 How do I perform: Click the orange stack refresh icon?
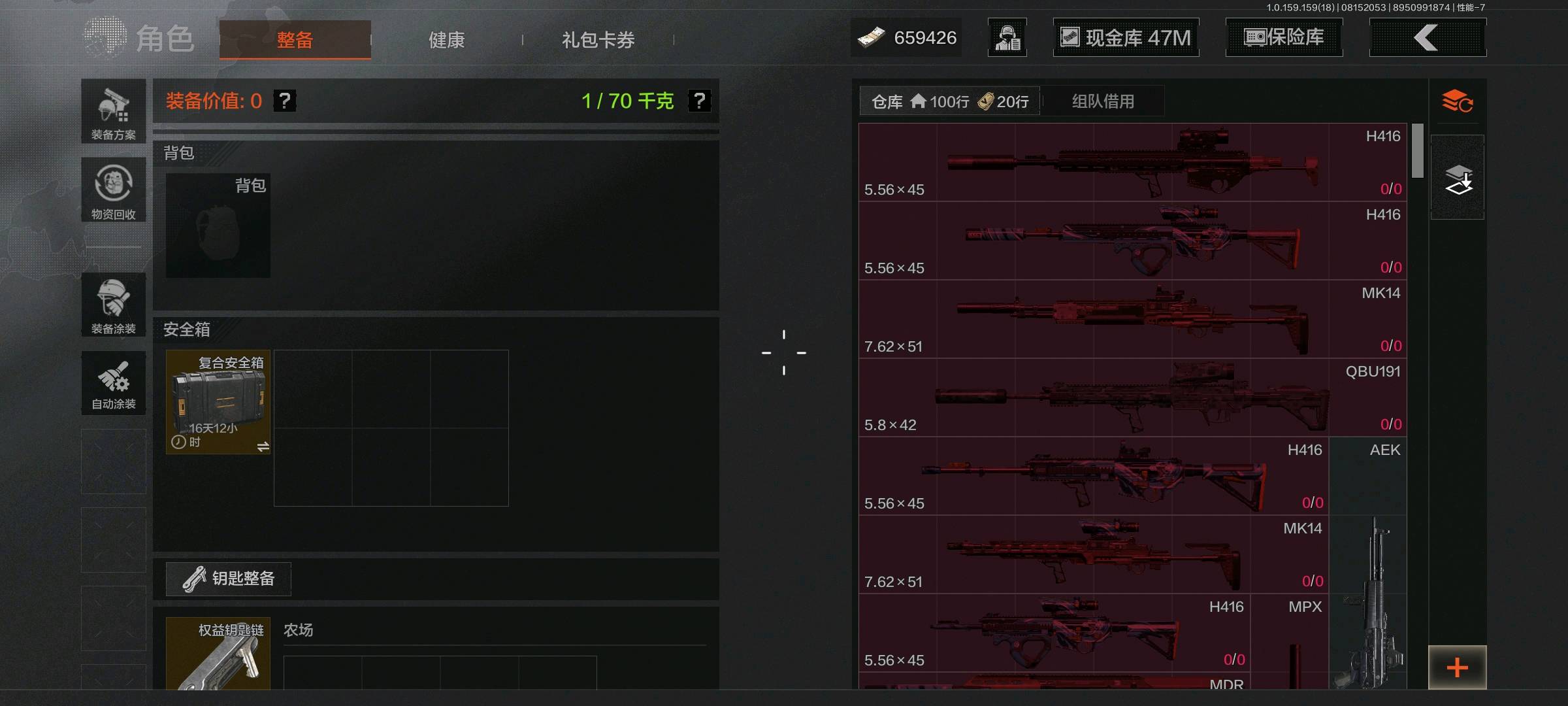pyautogui.click(x=1458, y=101)
